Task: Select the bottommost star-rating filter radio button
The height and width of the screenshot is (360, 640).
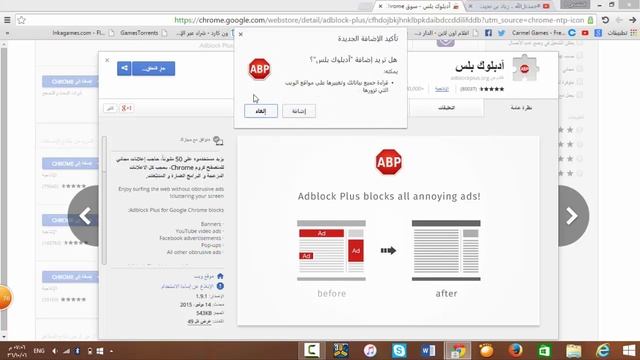Action: click(x=579, y=173)
